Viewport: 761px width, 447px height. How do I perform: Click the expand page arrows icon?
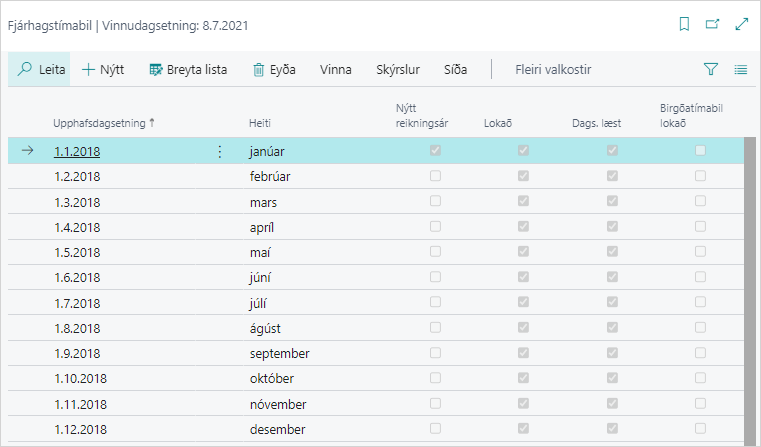(x=741, y=24)
